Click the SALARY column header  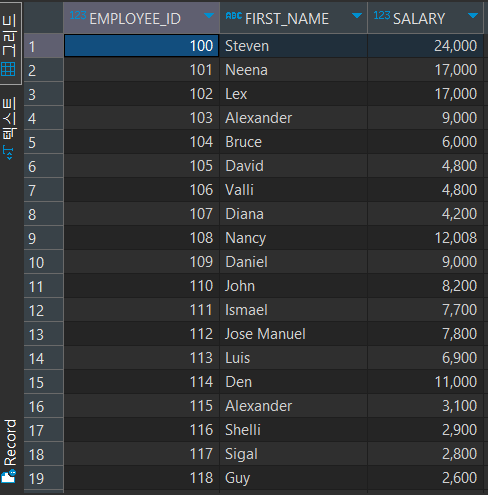click(x=425, y=18)
